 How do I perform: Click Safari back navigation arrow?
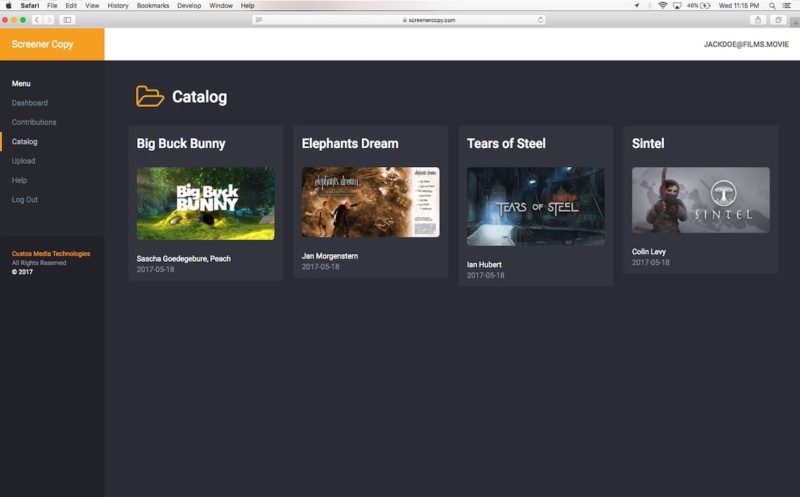click(37, 20)
